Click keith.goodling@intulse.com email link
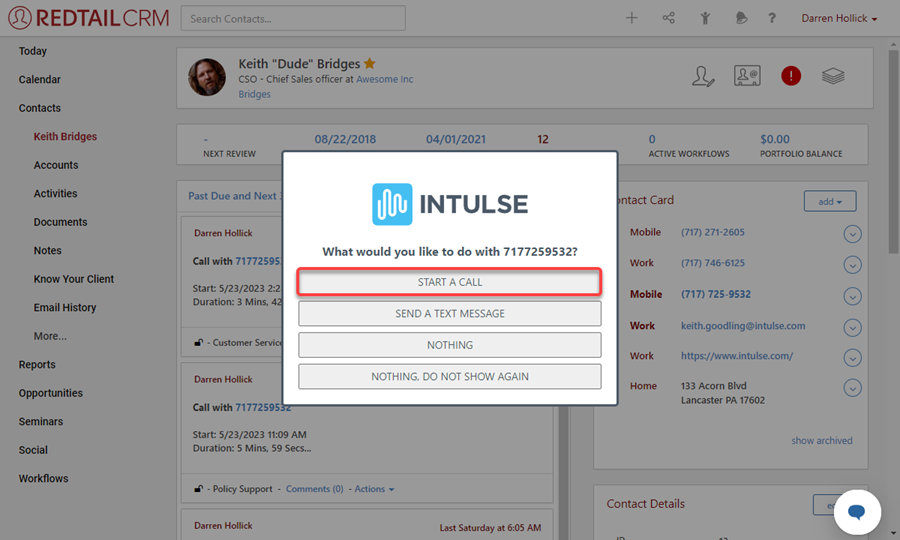This screenshot has height=540, width=900. pos(743,326)
